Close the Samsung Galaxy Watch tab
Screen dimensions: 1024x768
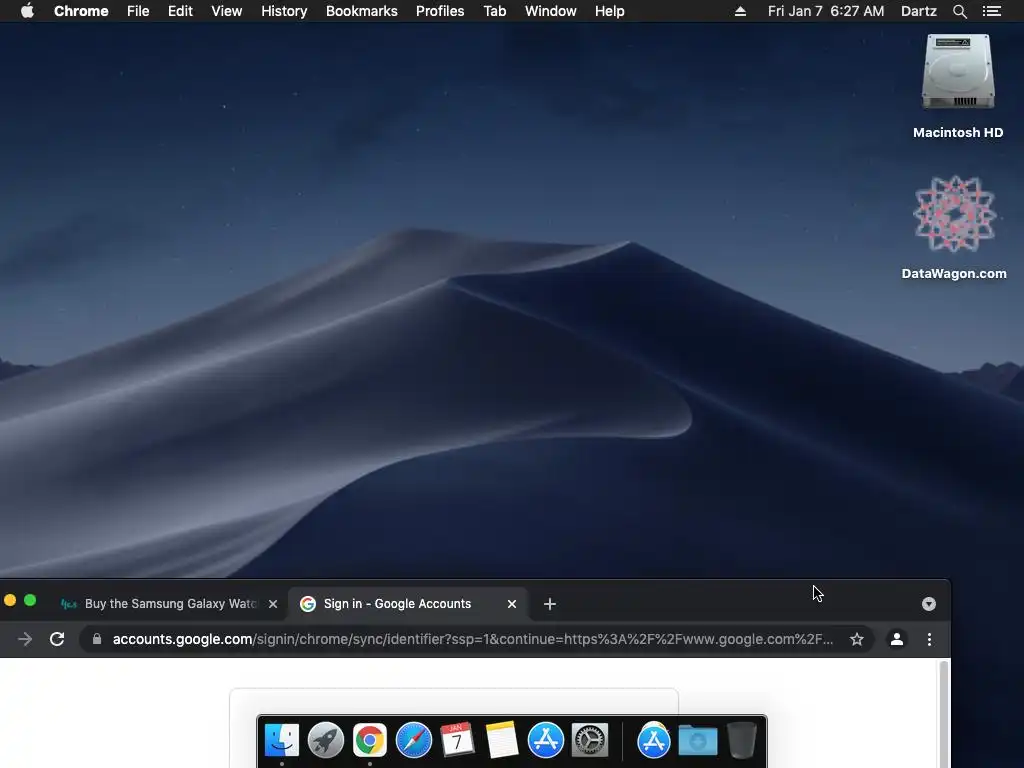(273, 604)
